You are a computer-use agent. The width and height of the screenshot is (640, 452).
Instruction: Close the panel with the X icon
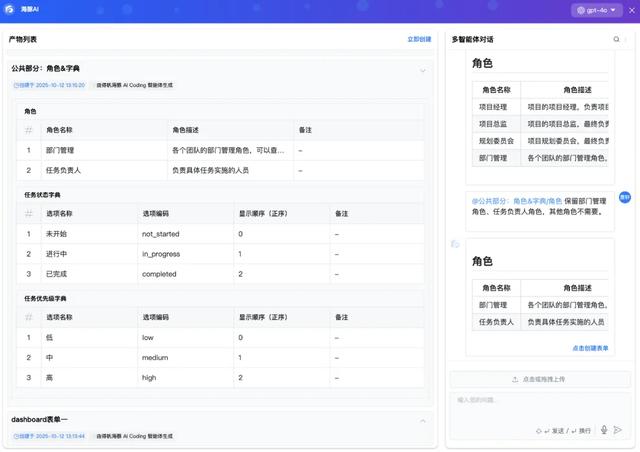click(x=631, y=10)
